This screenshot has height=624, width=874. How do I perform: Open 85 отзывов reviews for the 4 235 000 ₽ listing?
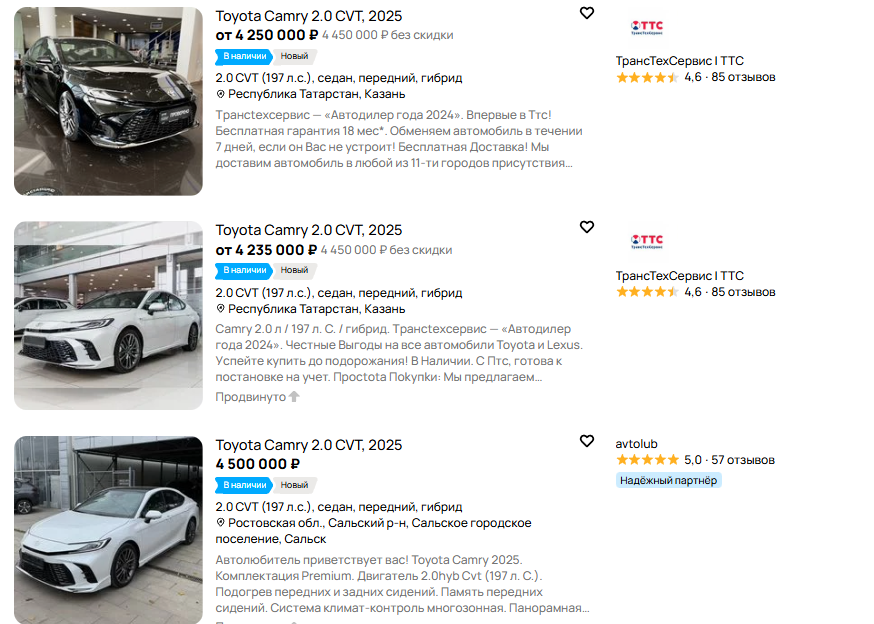pyautogui.click(x=743, y=292)
